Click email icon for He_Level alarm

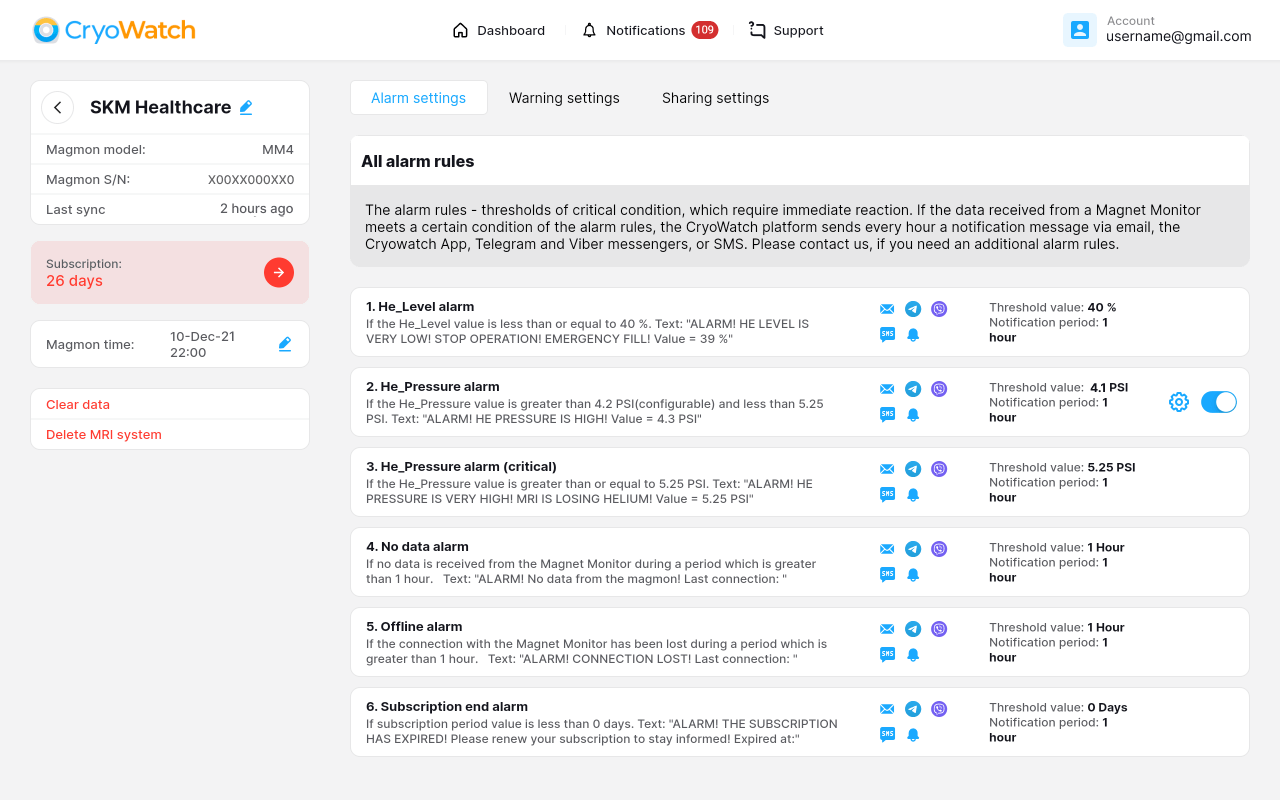[887, 309]
